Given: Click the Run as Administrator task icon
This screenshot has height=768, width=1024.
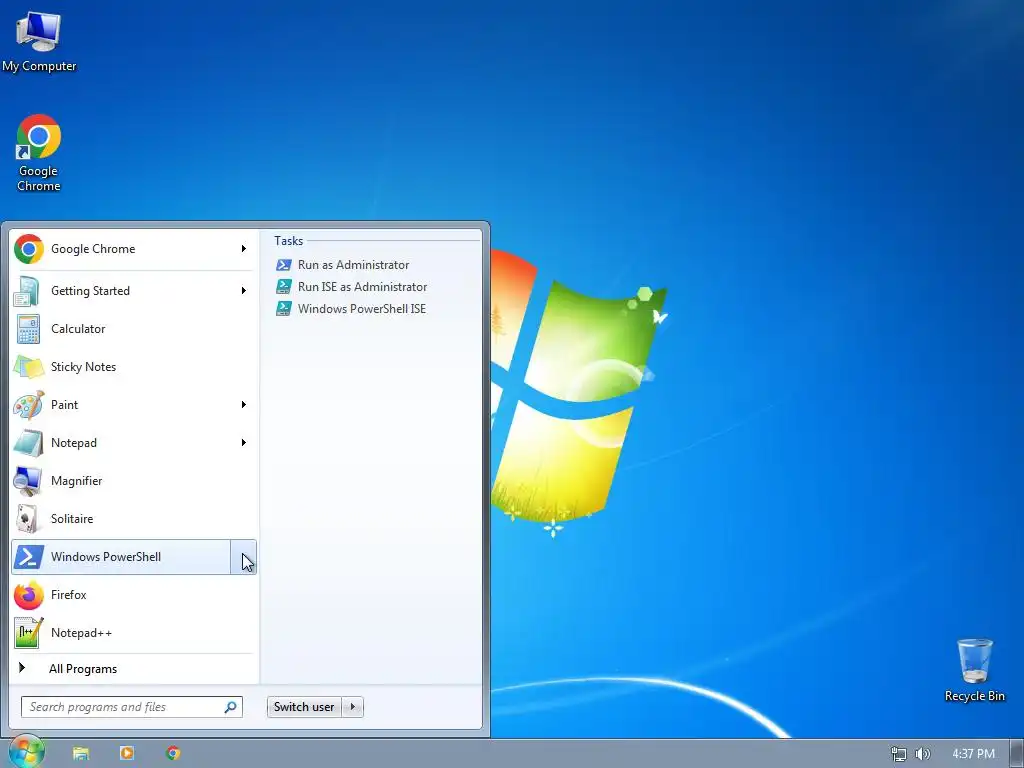Looking at the screenshot, I should [283, 264].
